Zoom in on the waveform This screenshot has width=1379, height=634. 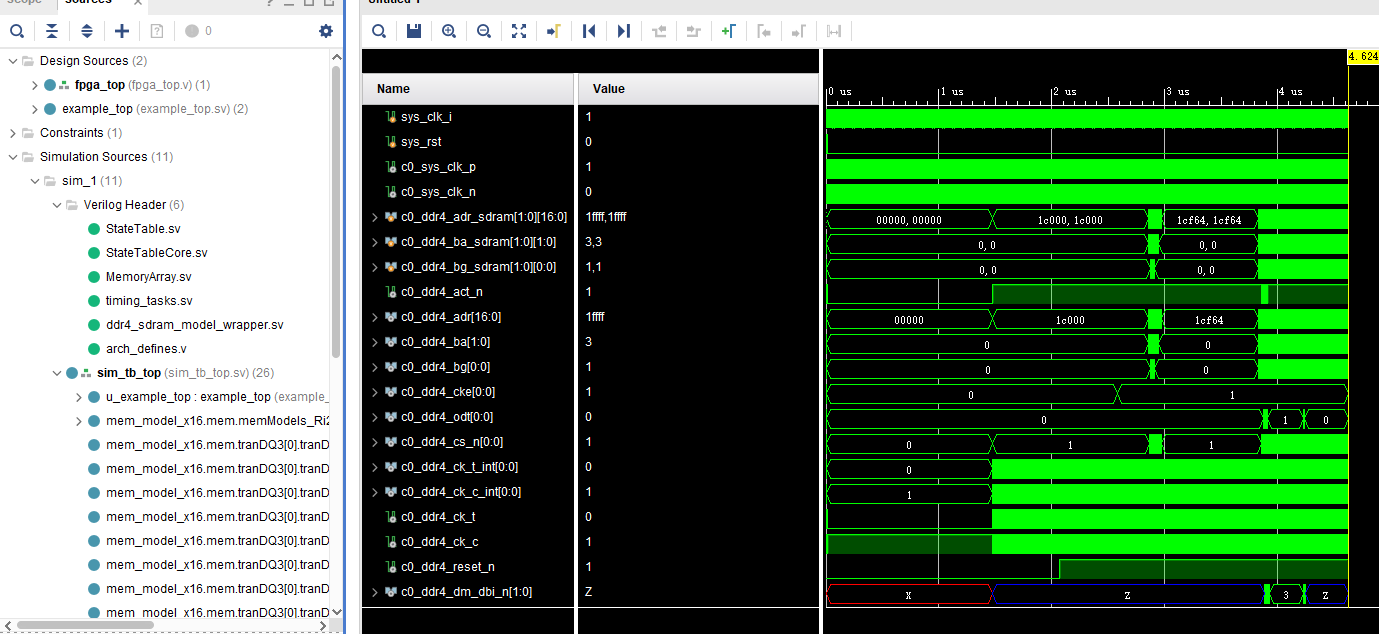pyautogui.click(x=449, y=31)
